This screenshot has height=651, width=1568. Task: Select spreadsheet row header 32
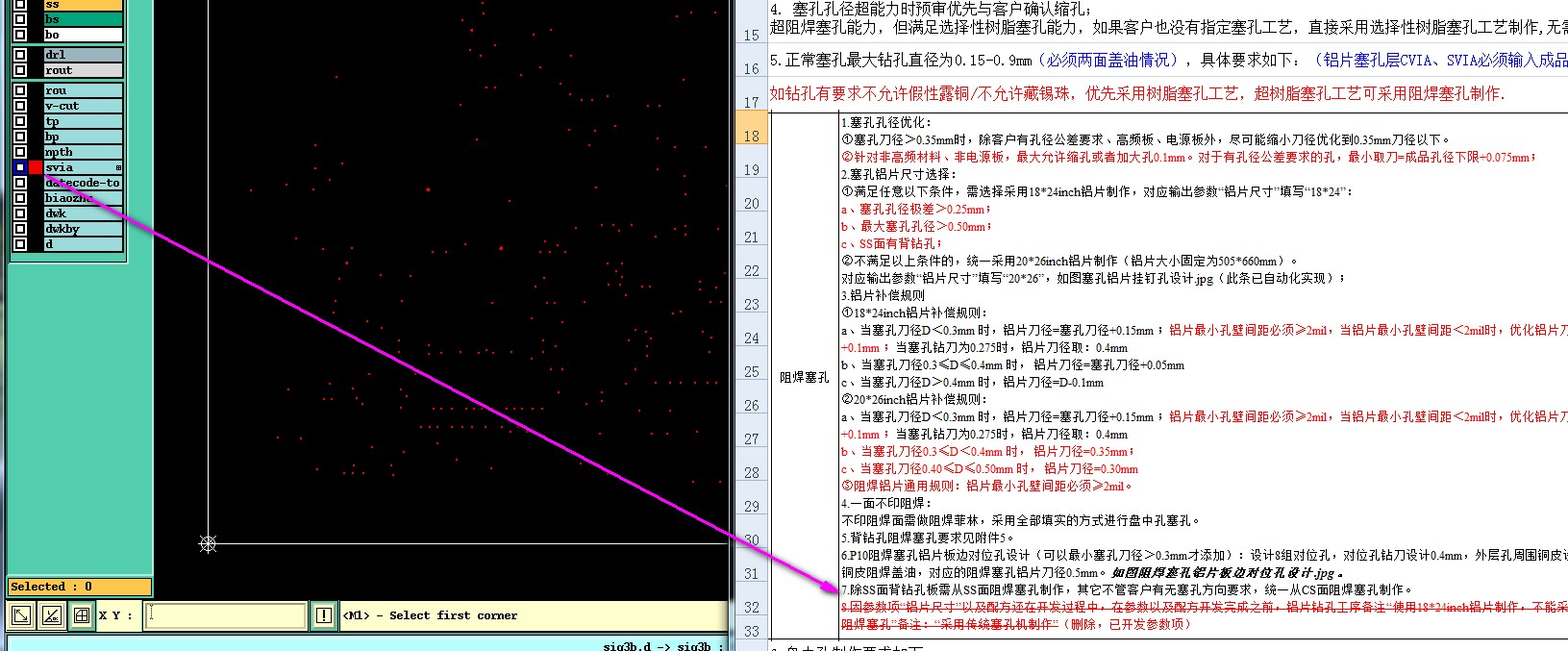click(751, 600)
